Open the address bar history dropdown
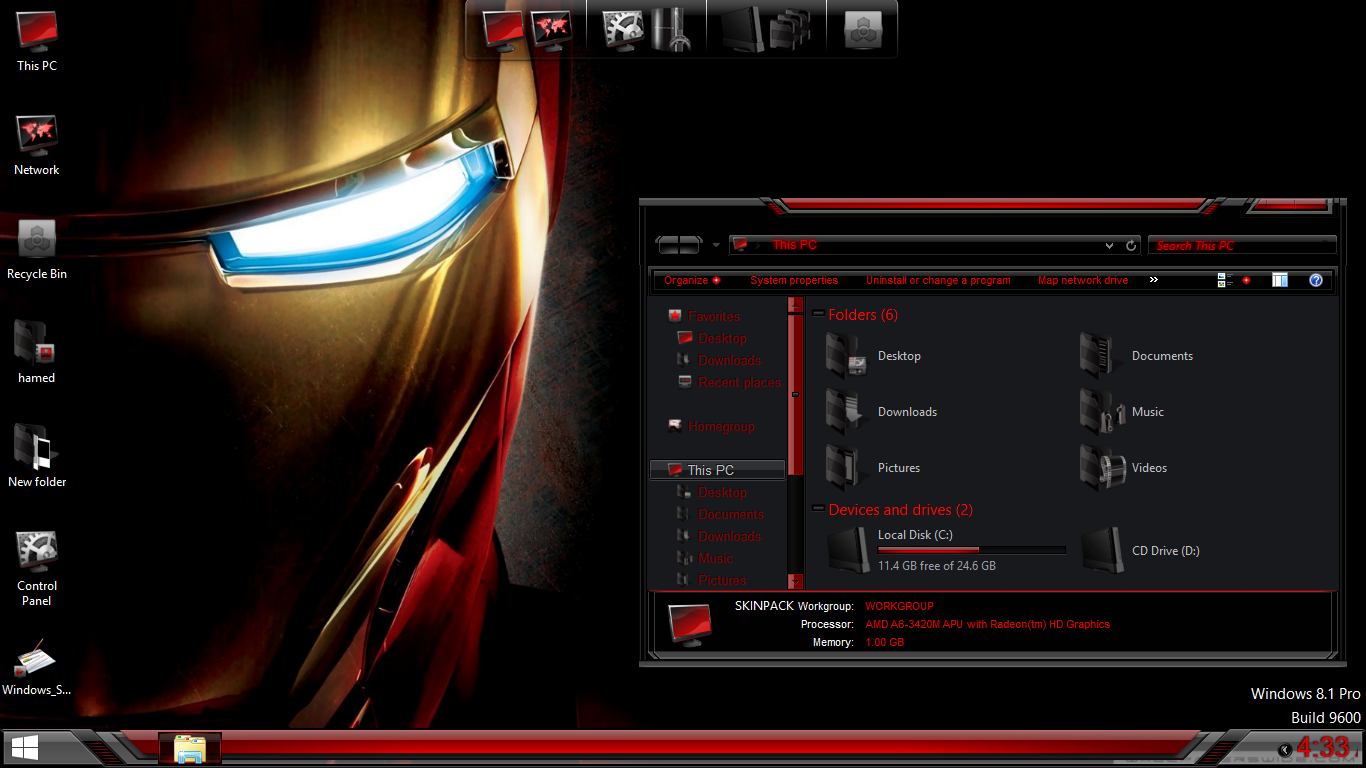 point(1109,246)
